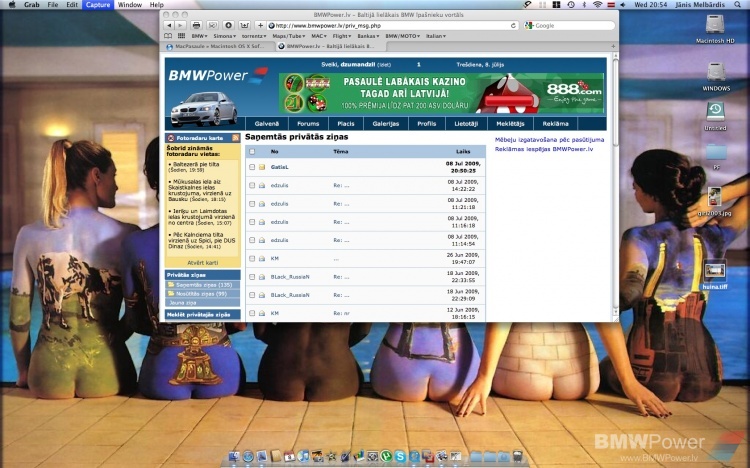Open bookmarks with the open-book icon
Screen dimensions: 750x468
pos(168,36)
